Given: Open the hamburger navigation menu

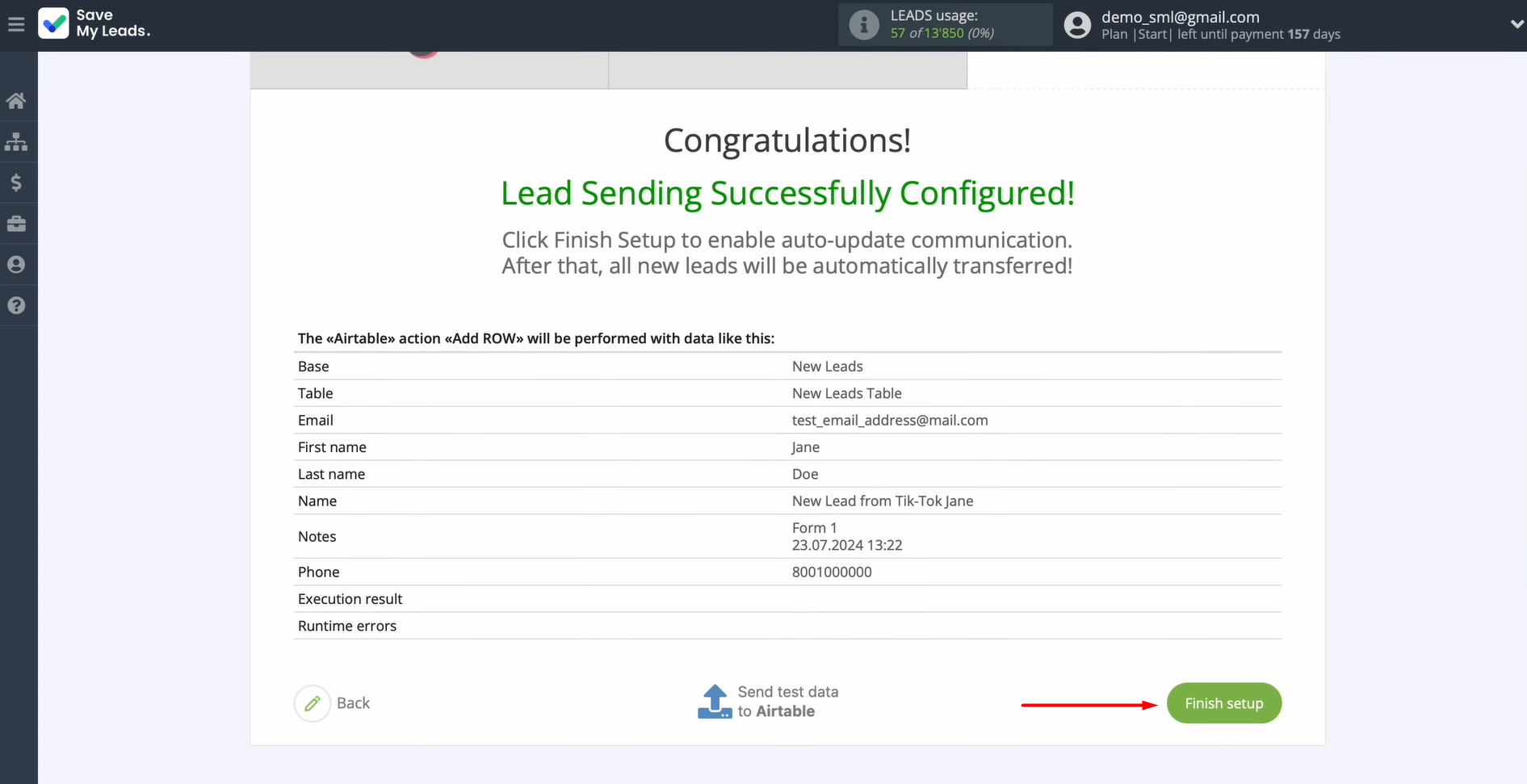Looking at the screenshot, I should coord(16,25).
